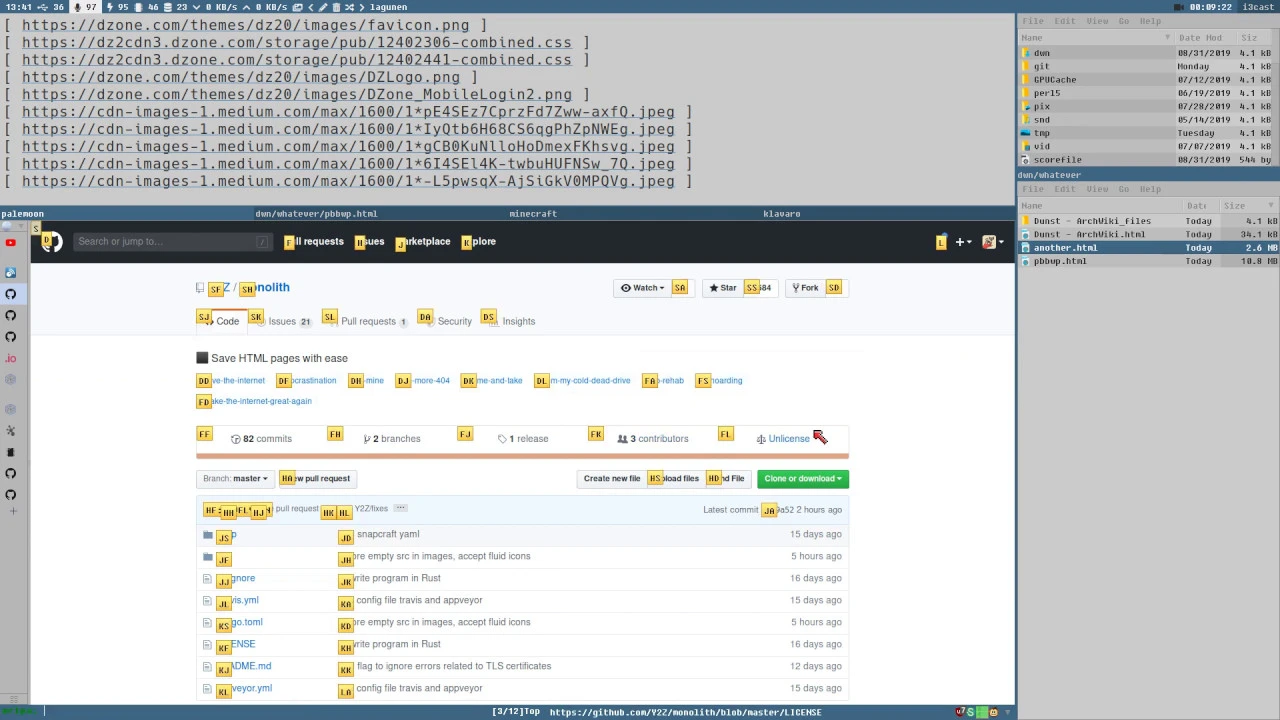1280x720 pixels.
Task: Click the dwn folder icon in file manager
Action: point(1026,53)
